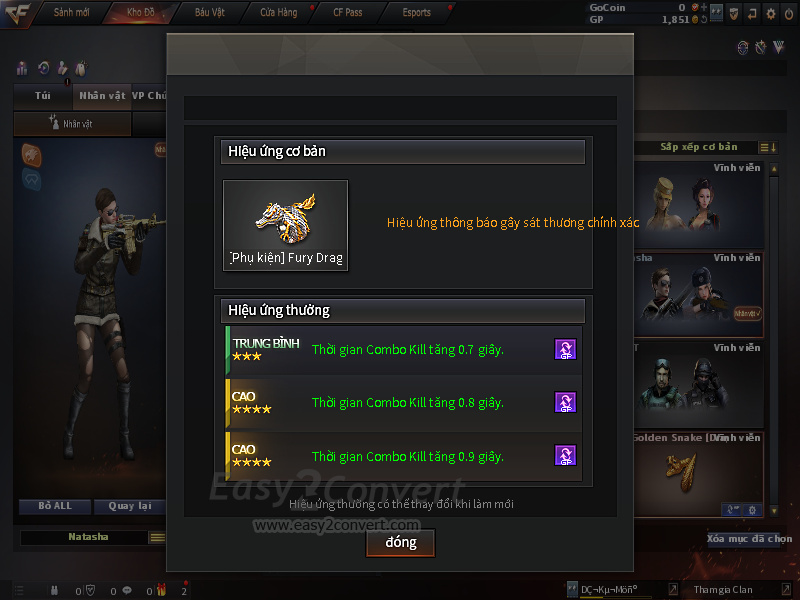This screenshot has height=600, width=800.
Task: Toggle the sort order icon beside Sắp xếp cơ bản
Action: coord(768,147)
